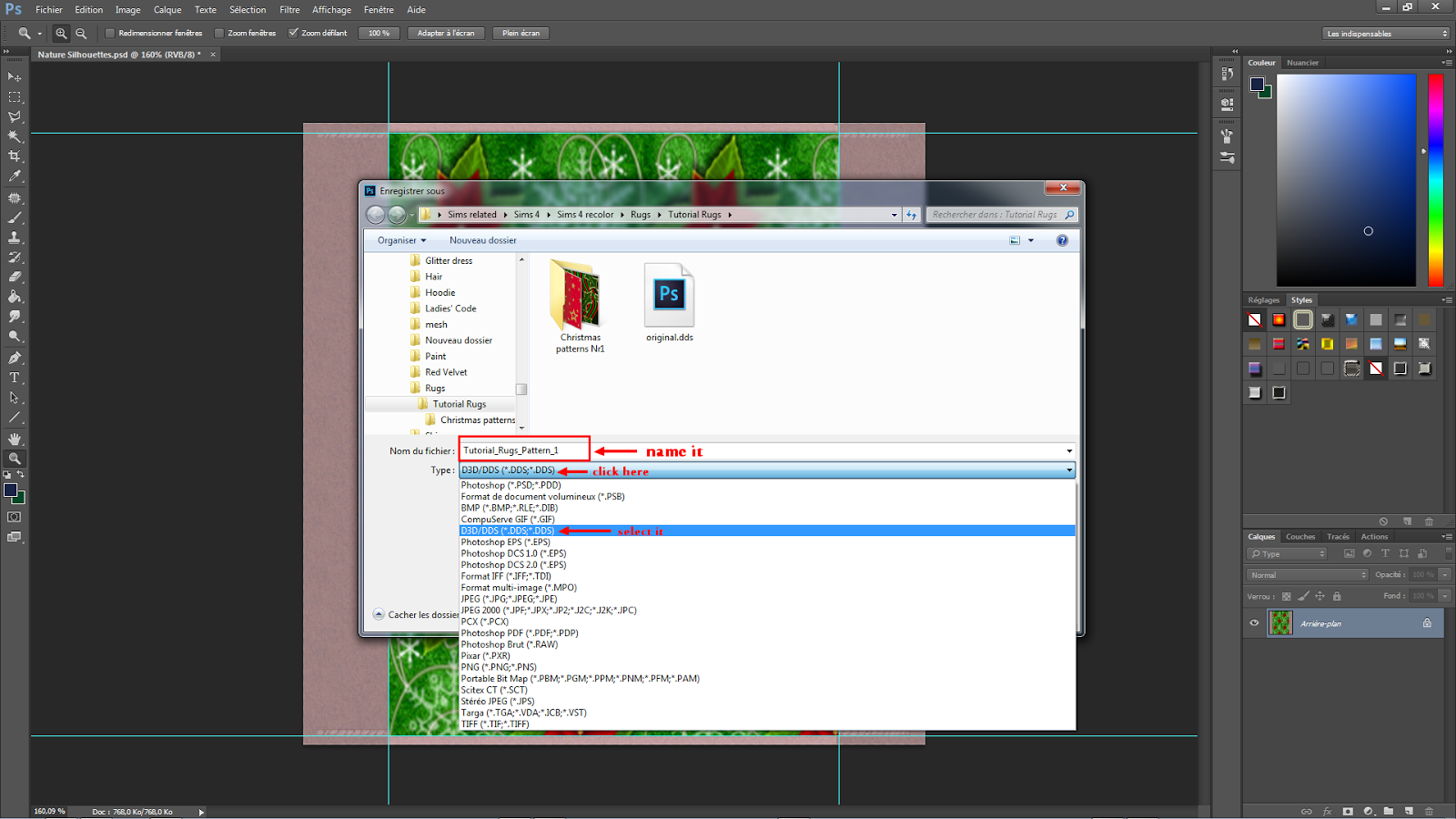Click the zoom in magnifier in options bar
Viewport: 1456px width, 819px height.
tap(61, 34)
